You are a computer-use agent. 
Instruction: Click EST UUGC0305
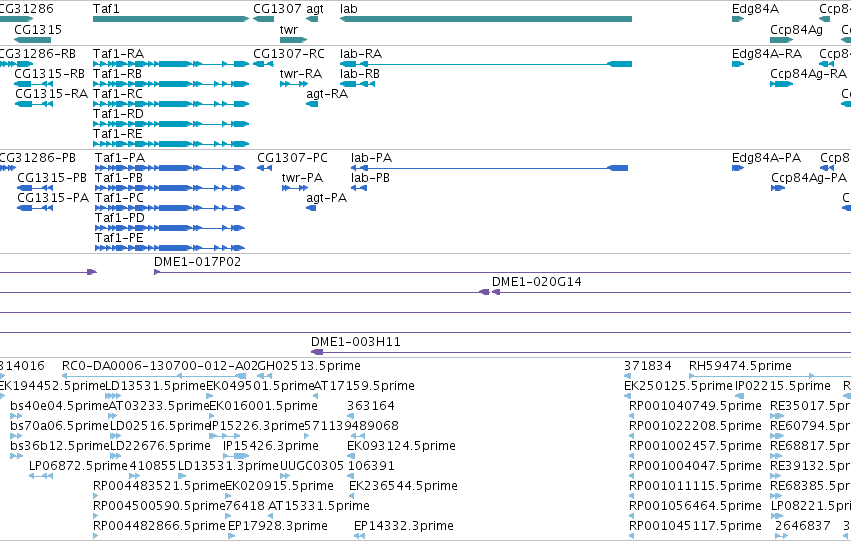tap(312, 466)
